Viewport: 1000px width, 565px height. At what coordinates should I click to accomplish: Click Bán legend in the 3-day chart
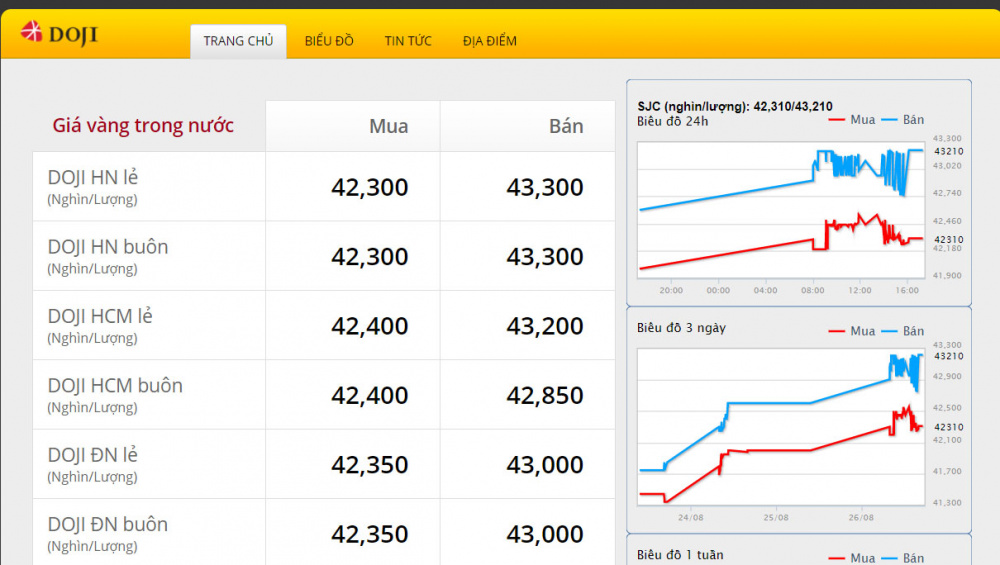point(903,331)
